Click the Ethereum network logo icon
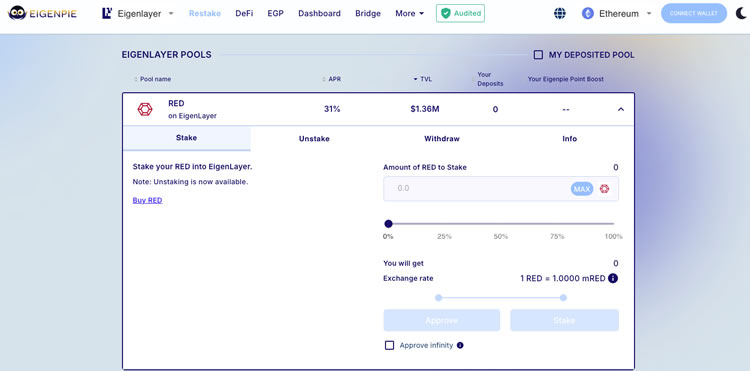 587,13
